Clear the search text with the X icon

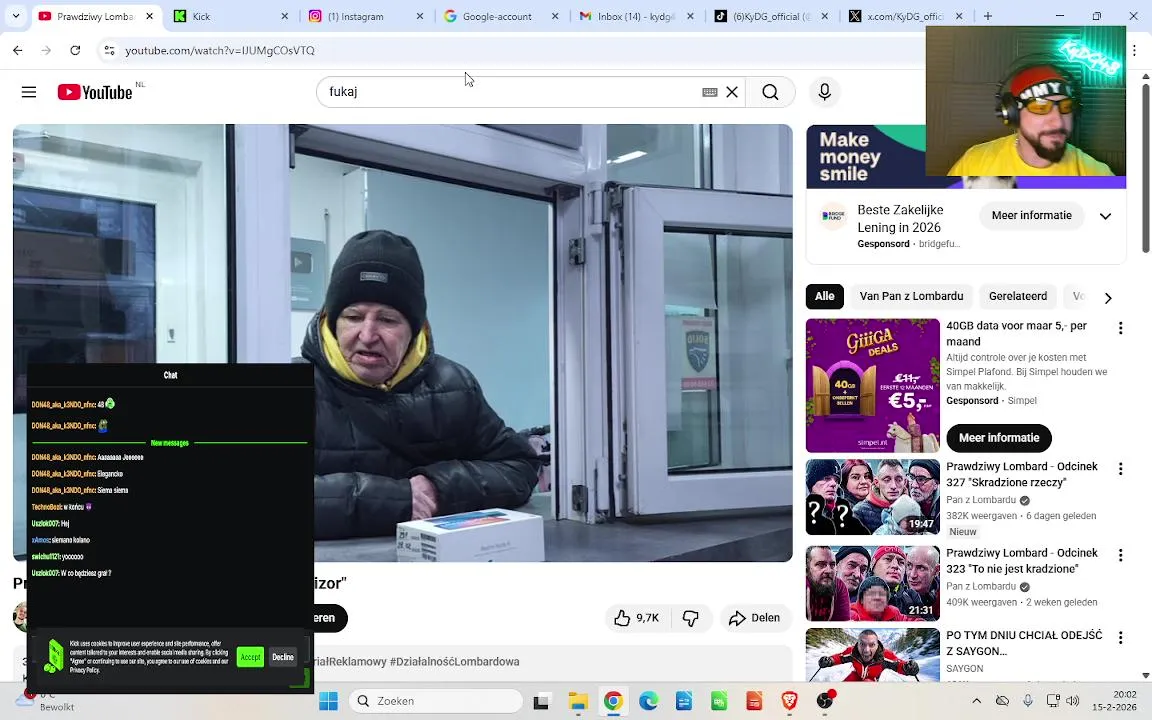click(732, 92)
